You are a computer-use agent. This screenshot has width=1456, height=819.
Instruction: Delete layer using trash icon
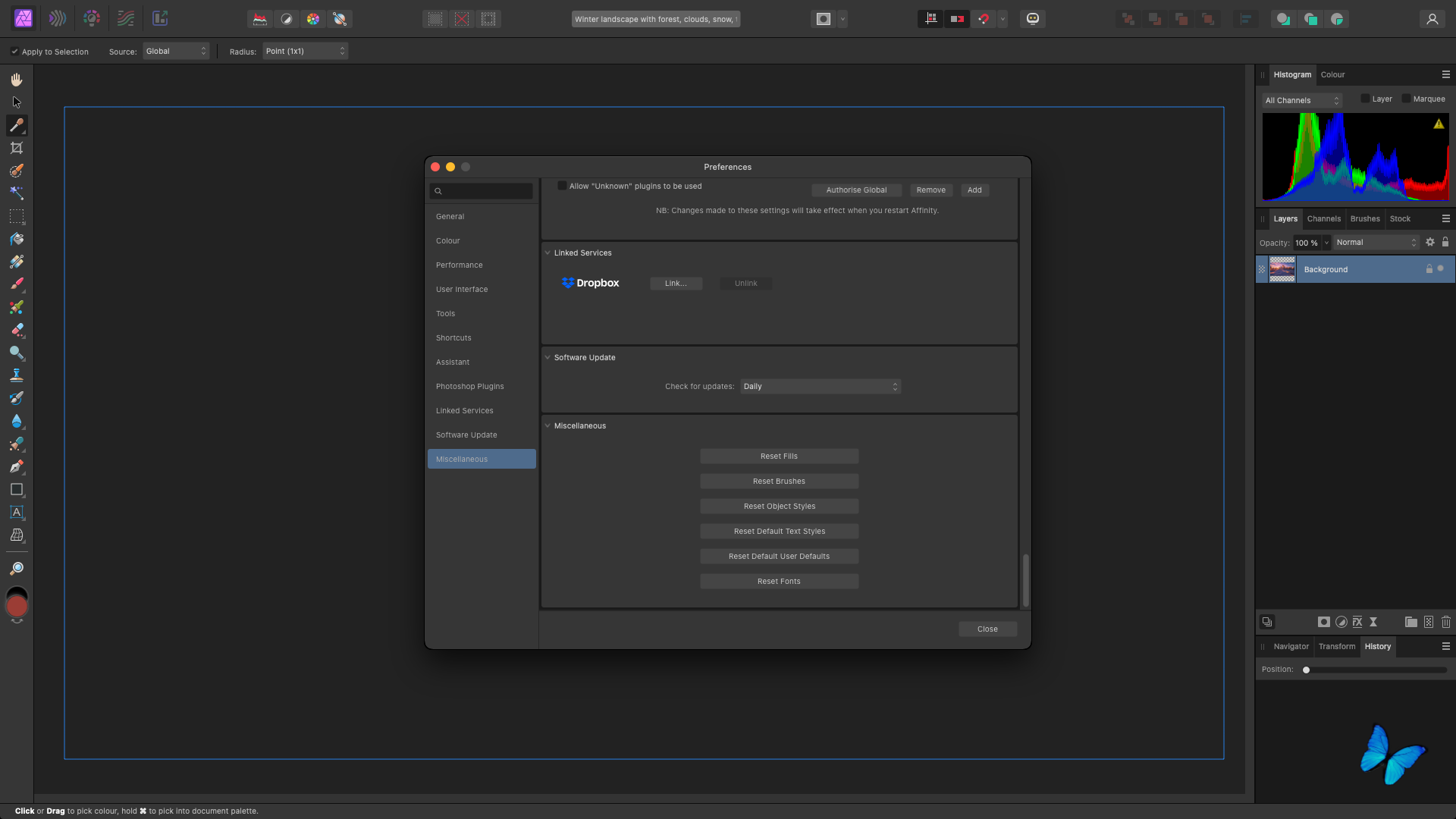coord(1445,622)
